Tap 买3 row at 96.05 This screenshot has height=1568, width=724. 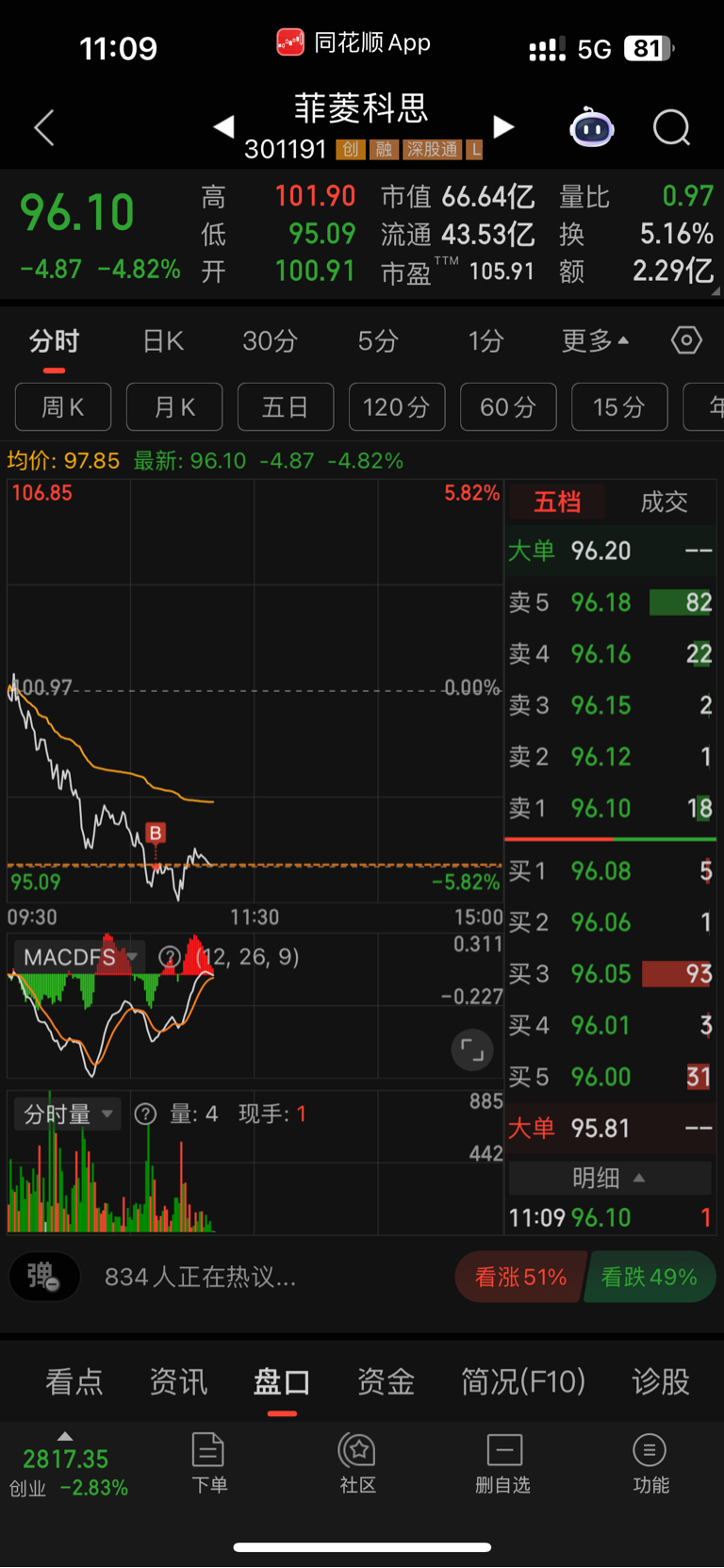point(610,973)
